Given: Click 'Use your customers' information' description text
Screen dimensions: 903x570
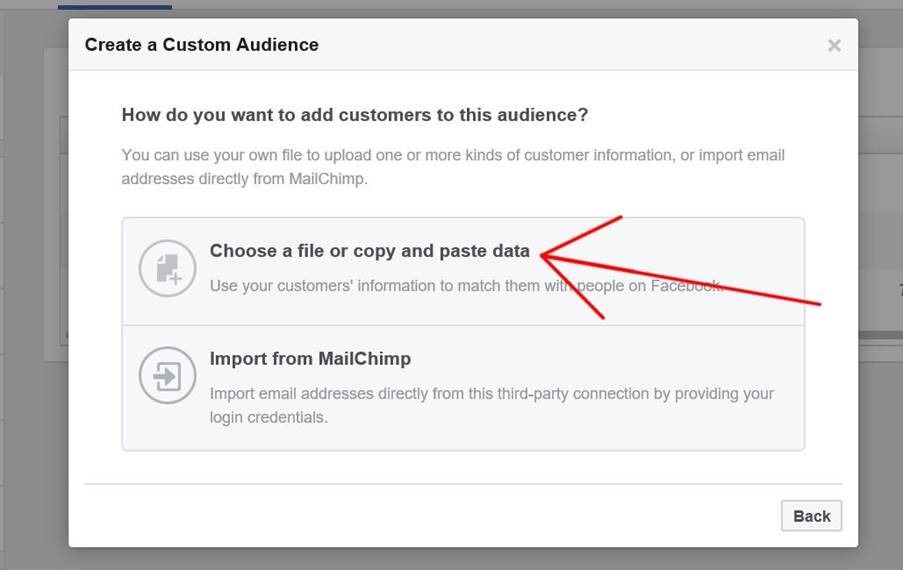Looking at the screenshot, I should tap(400, 286).
